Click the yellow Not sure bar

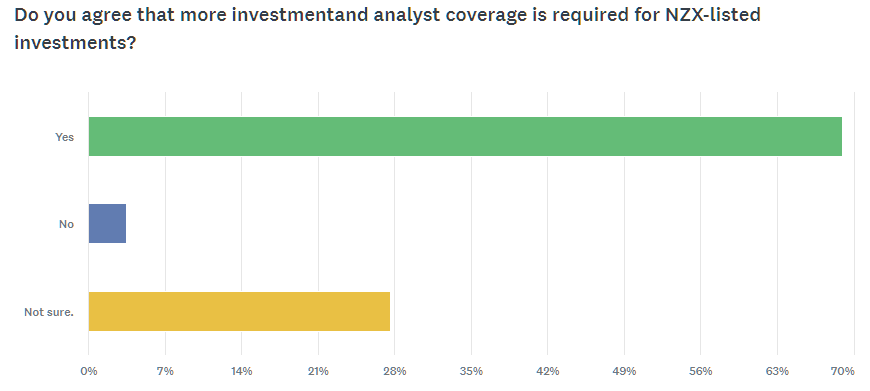coord(239,311)
